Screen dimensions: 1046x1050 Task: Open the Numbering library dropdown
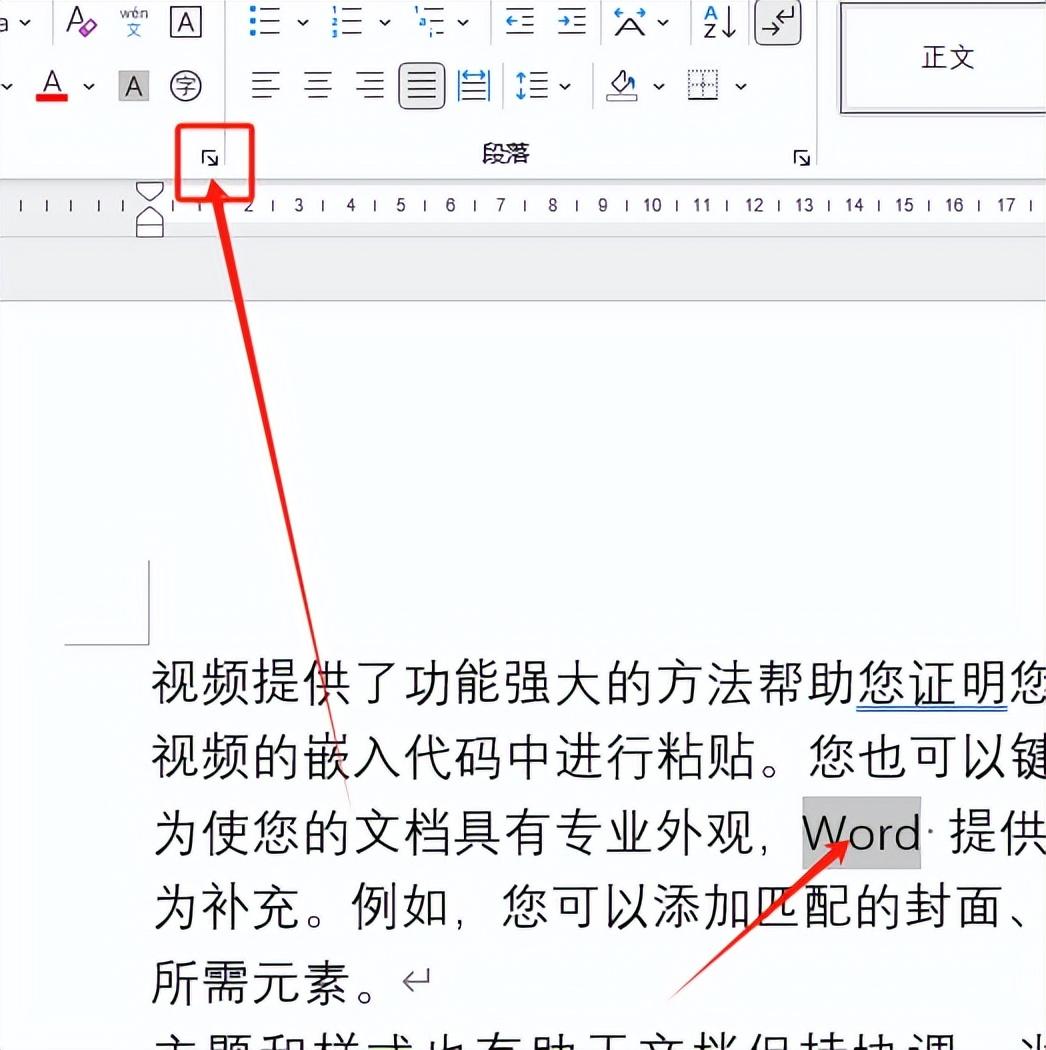point(384,22)
